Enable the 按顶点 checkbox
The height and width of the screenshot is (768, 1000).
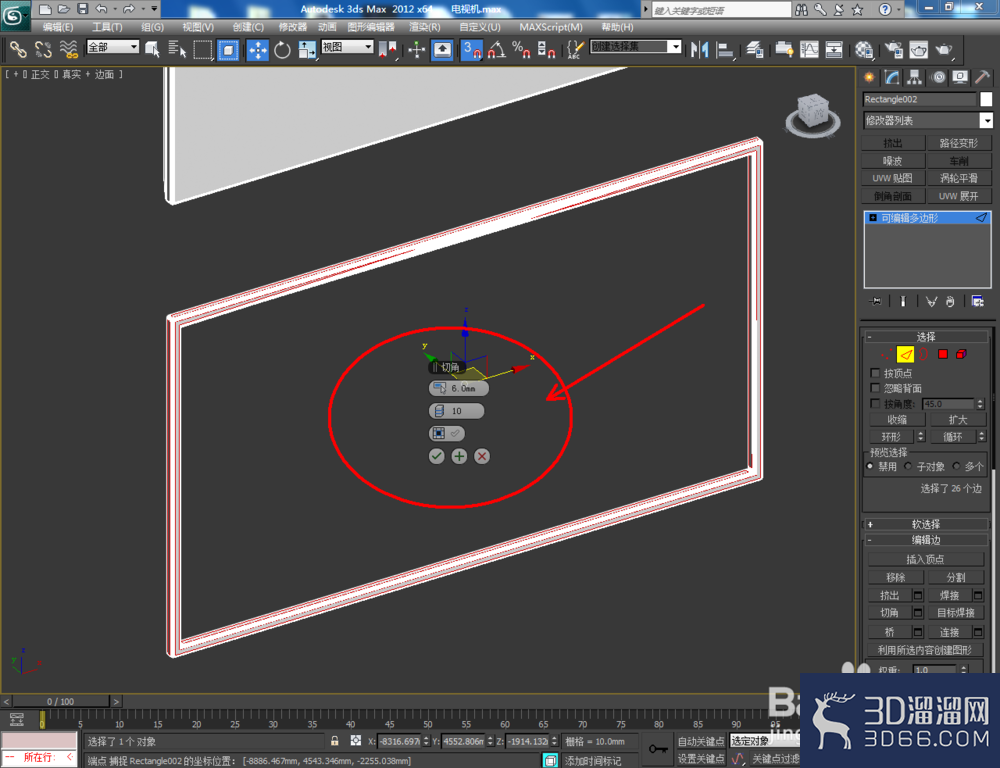coord(875,373)
